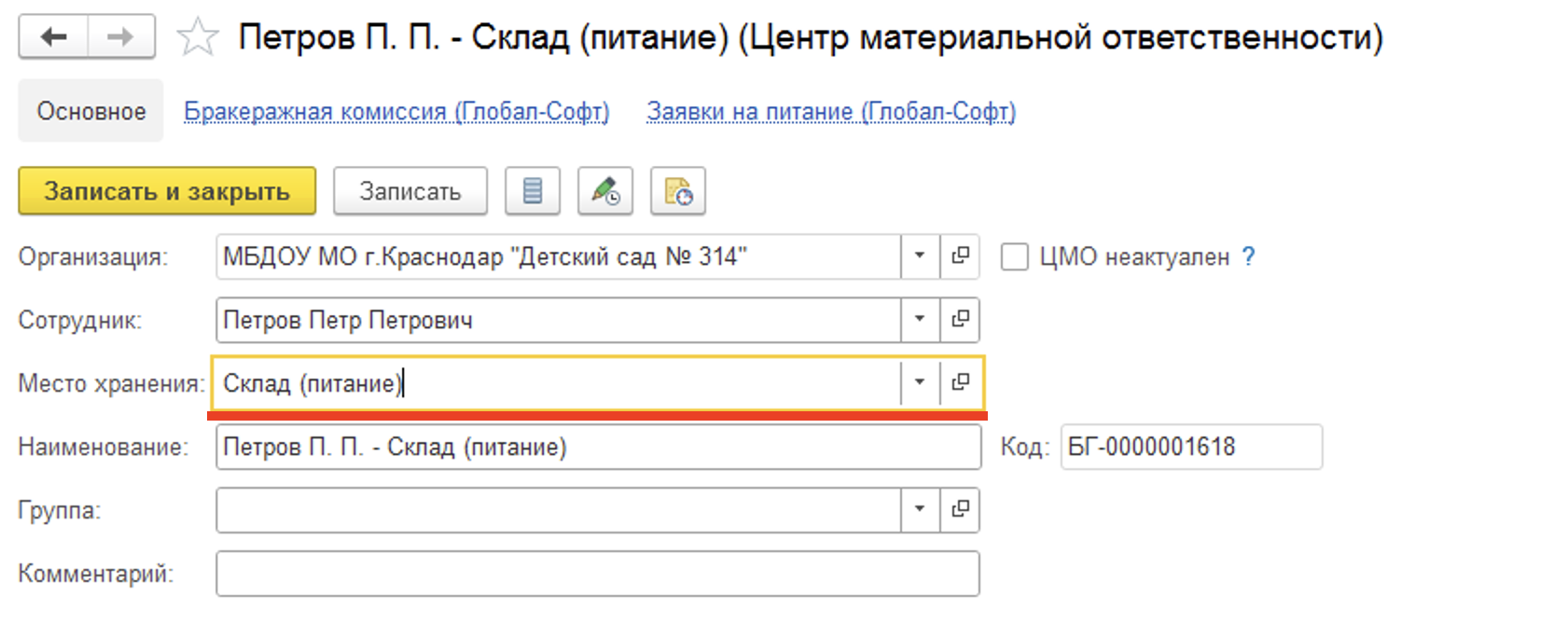Open the Организация record with open icon
This screenshot has width=1568, height=636.
[960, 256]
